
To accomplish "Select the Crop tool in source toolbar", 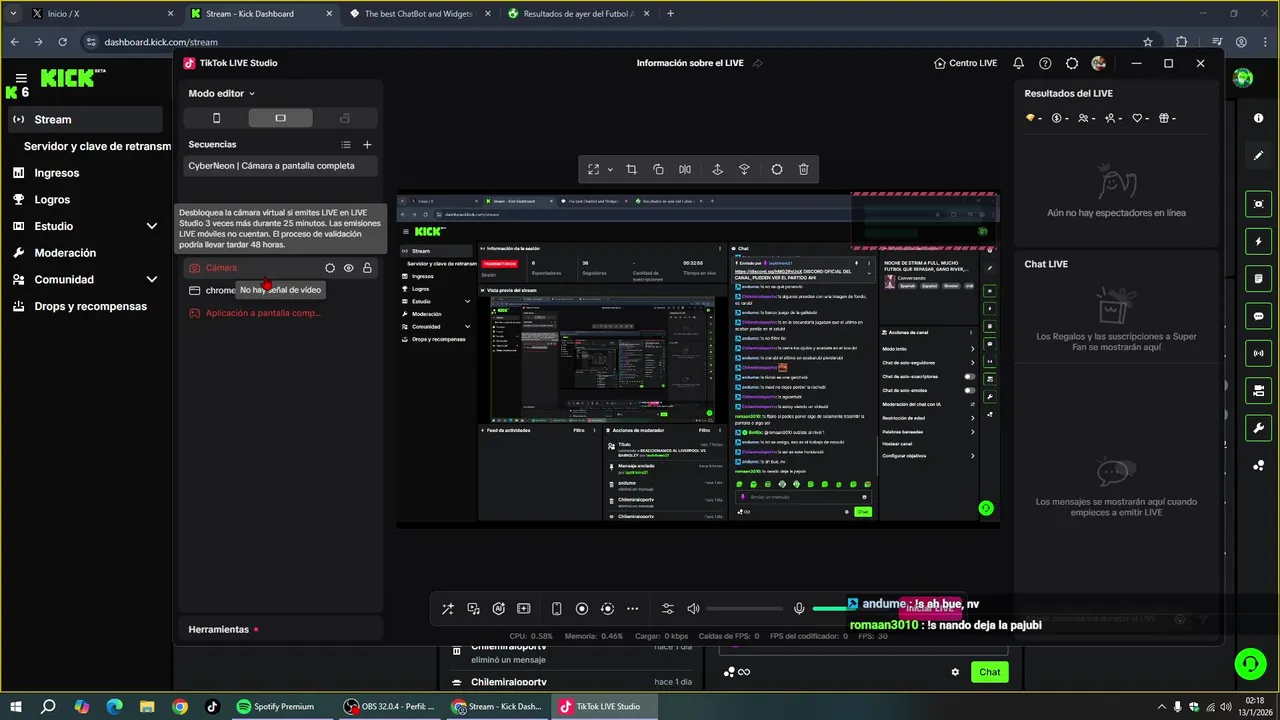I will 631,170.
